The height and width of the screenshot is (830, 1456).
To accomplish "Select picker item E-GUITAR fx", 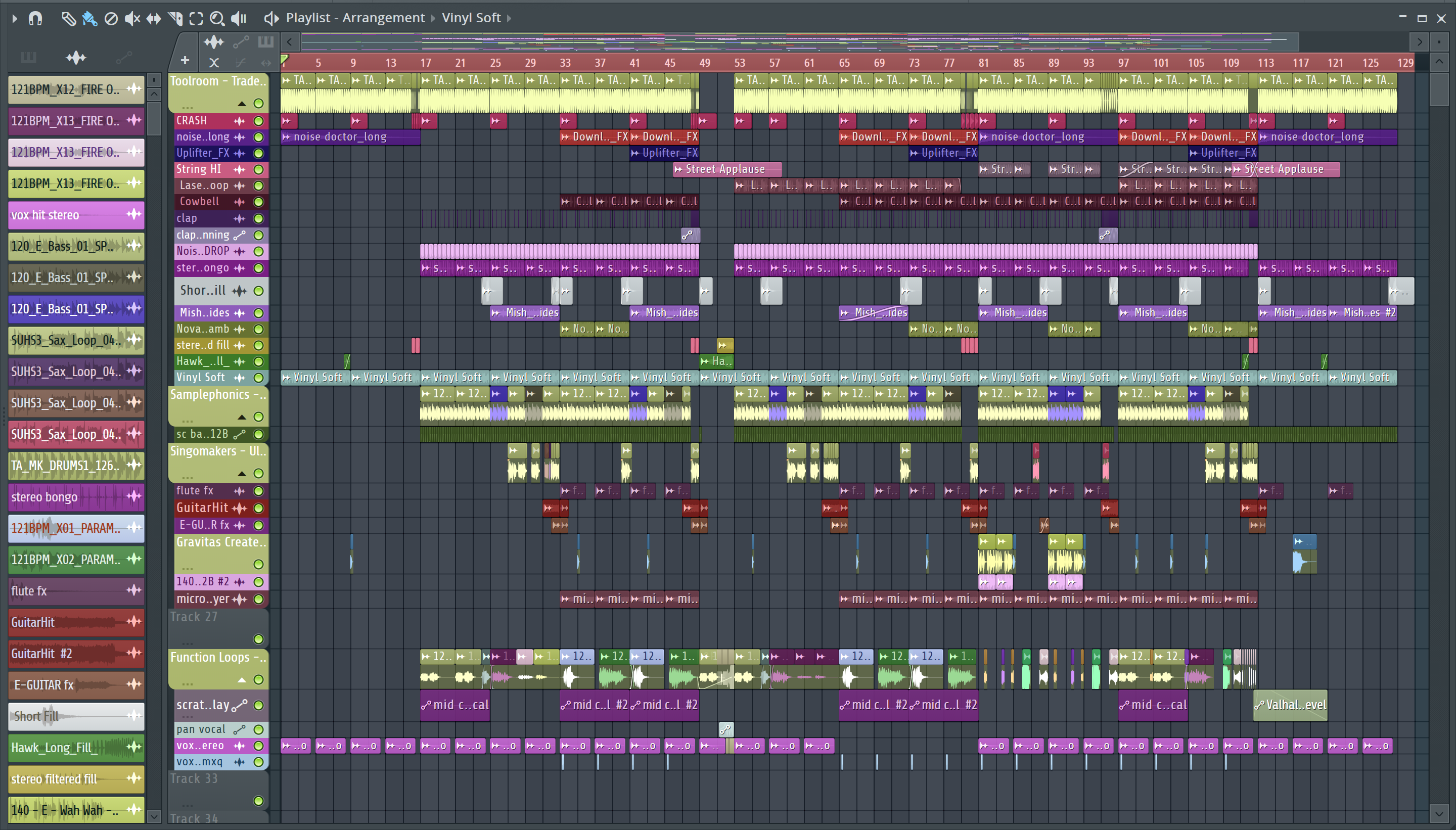I will 76,685.
